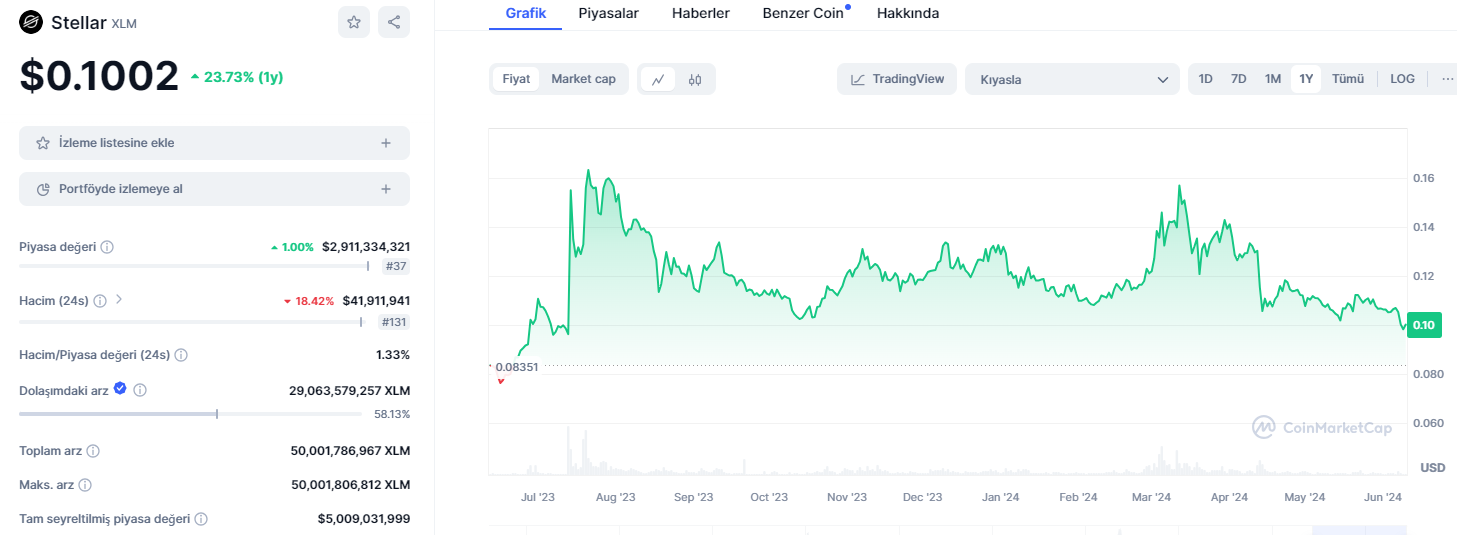Click the İzleme listesine ekle button
1457x535 pixels.
(x=214, y=143)
